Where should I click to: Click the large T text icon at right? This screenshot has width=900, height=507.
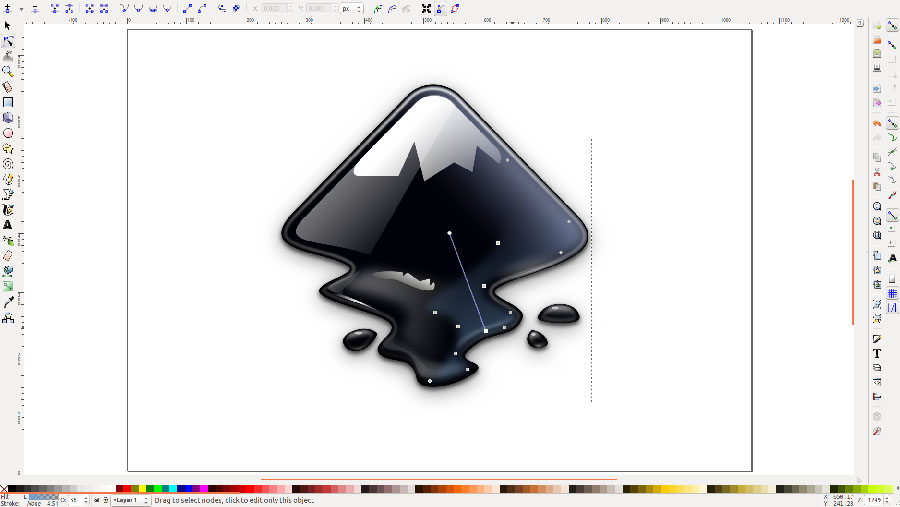pos(877,354)
